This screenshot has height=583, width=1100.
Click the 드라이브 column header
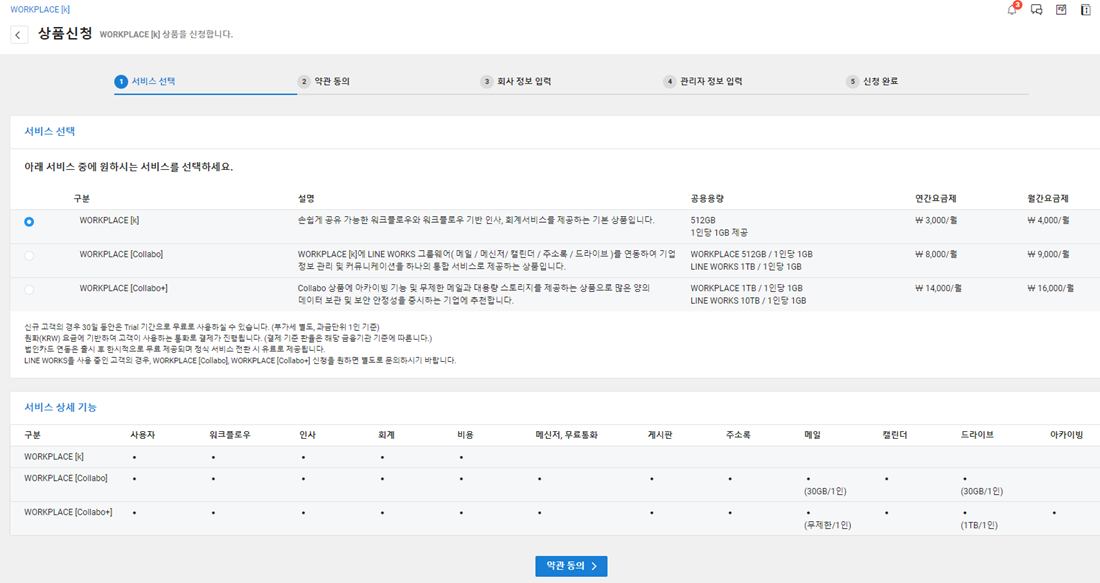click(x=977, y=435)
